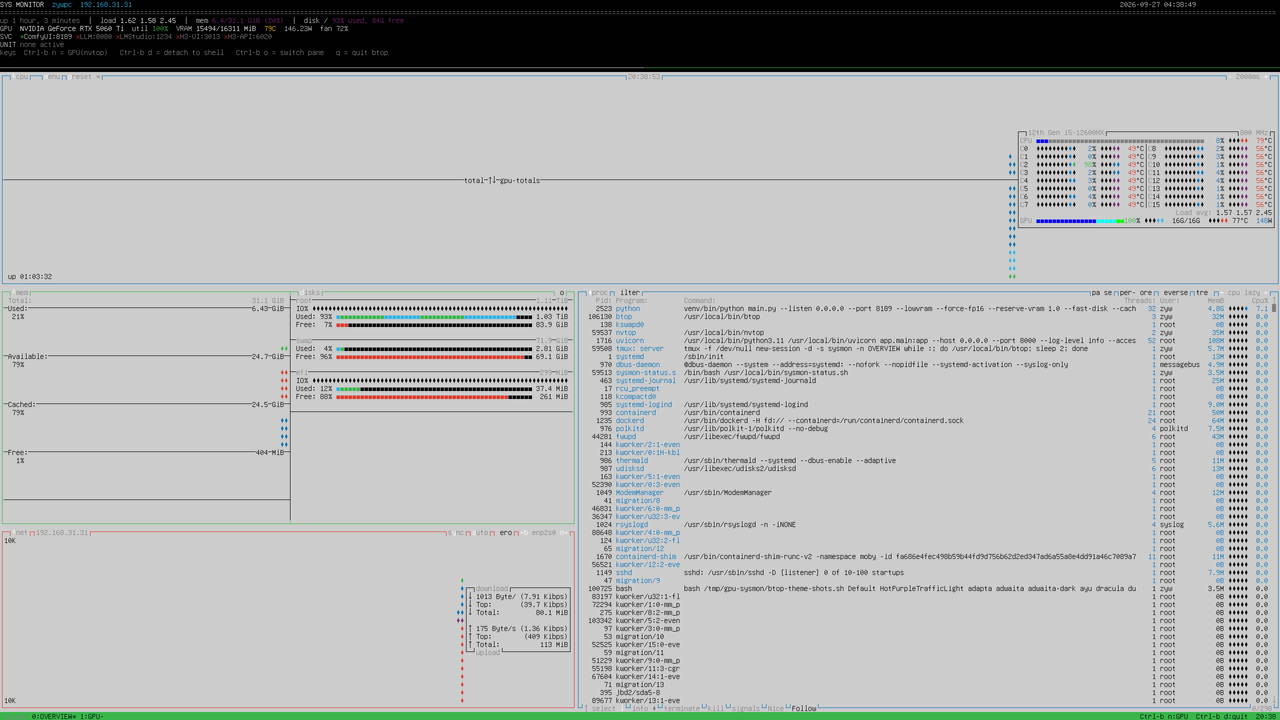The width and height of the screenshot is (1280, 720).
Task: Activate the process filter field
Action: pos(630,293)
